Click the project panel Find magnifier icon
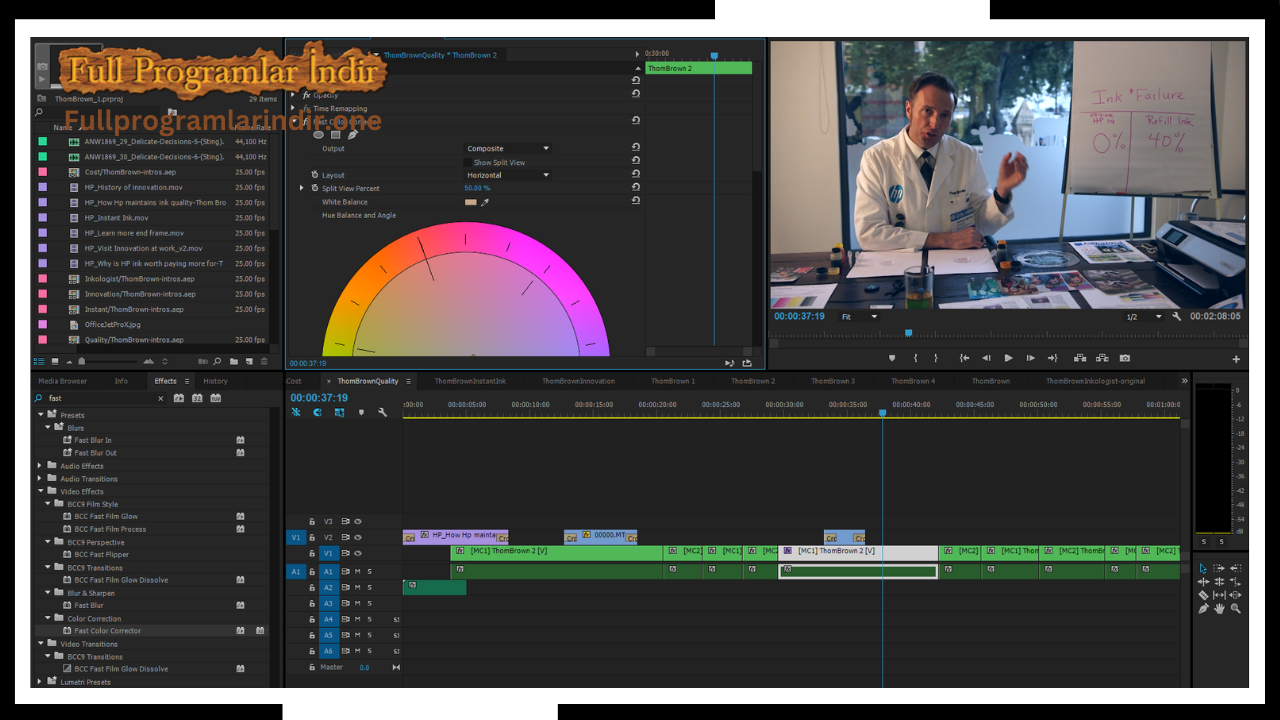Image resolution: width=1280 pixels, height=720 pixels. 217,361
